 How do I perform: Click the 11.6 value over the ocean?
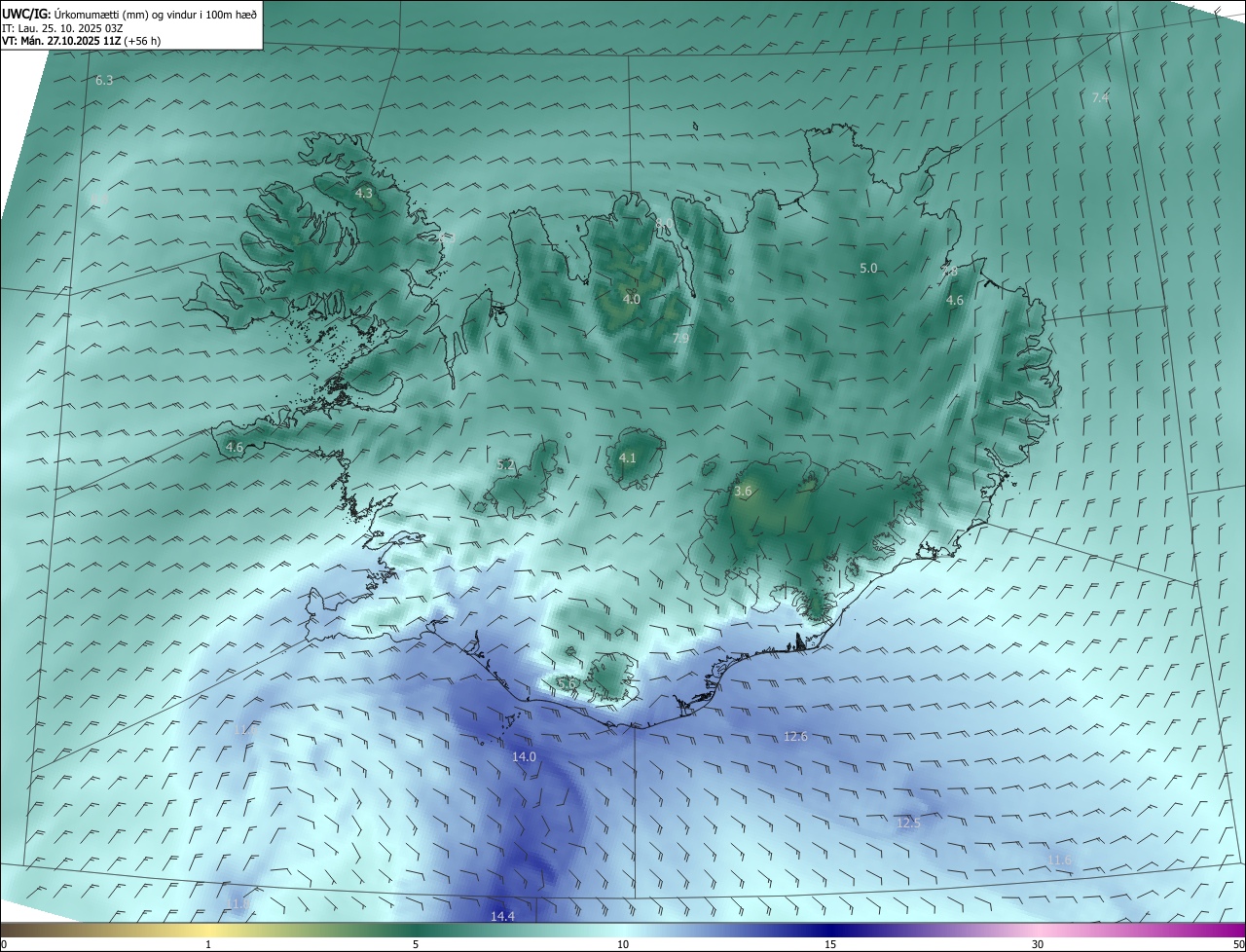tap(1059, 860)
